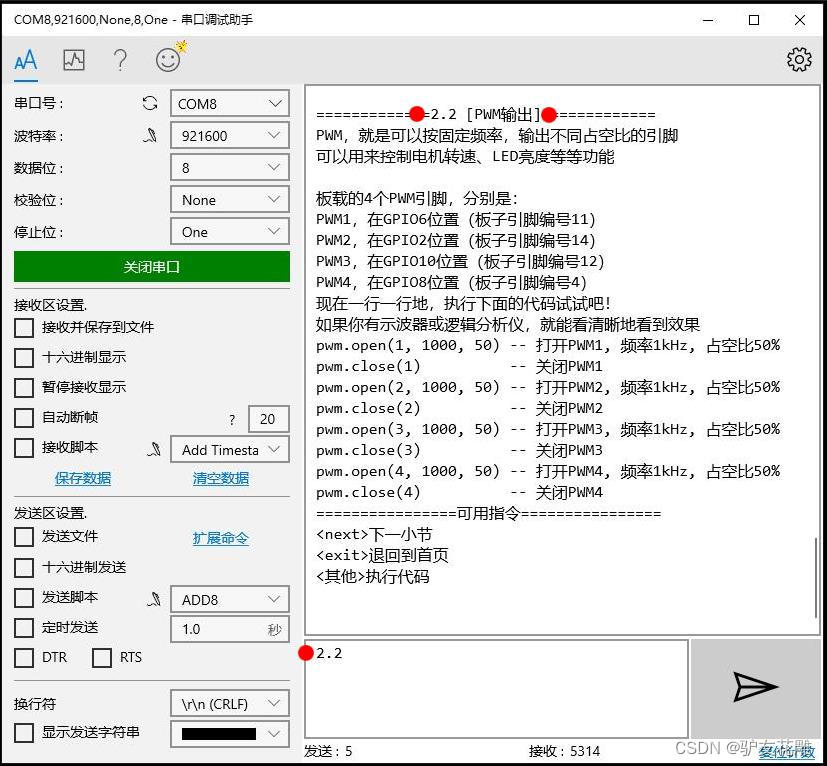Open the COM8 port dropdown

pos(229,103)
